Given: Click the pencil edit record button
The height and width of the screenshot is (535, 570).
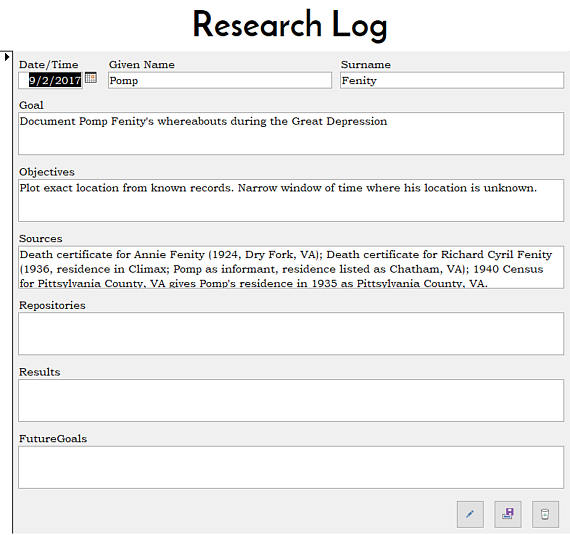Looking at the screenshot, I should (x=470, y=514).
